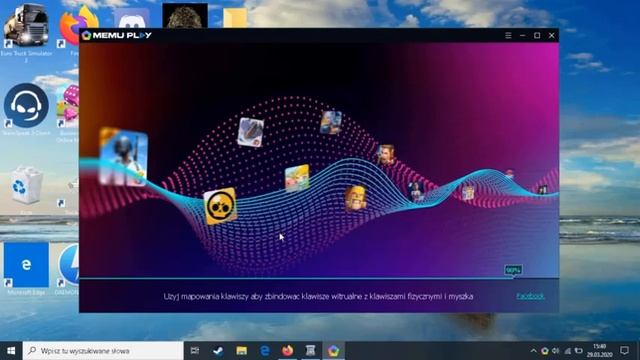640x360 pixels.
Task: Maximize the MEmu Play window
Action: tap(537, 36)
